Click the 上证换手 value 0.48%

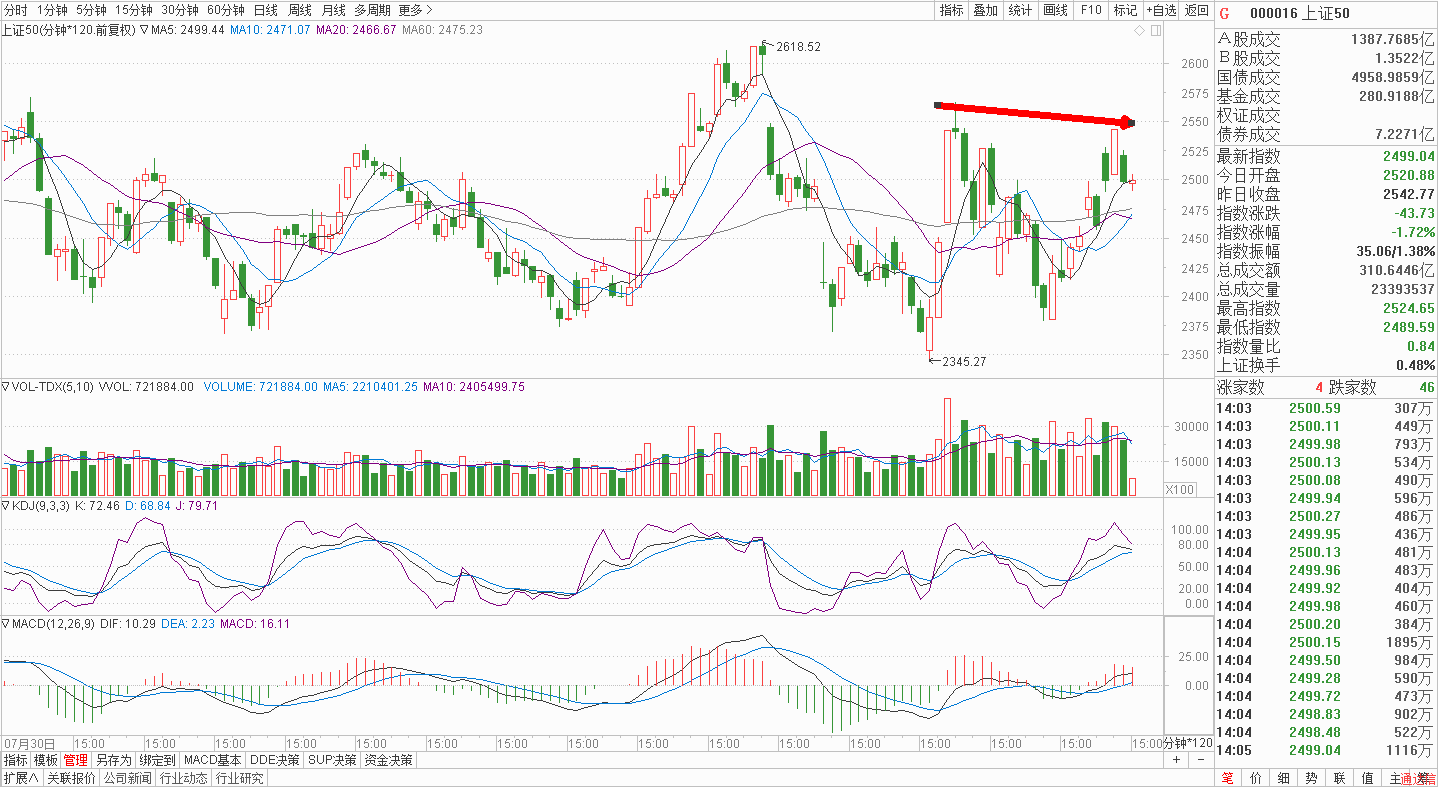pos(1415,365)
